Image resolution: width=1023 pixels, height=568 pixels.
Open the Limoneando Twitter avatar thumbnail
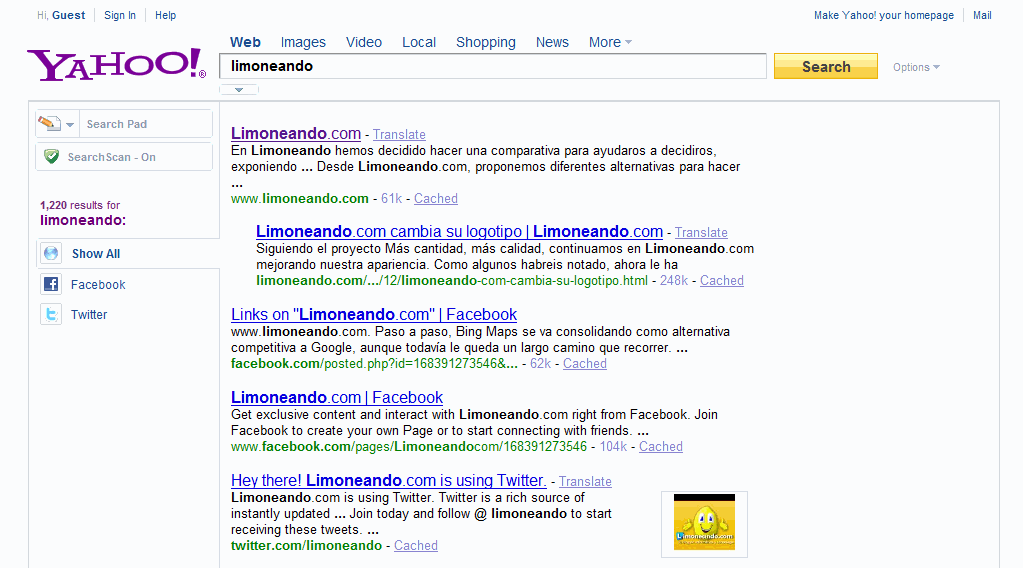pos(704,524)
